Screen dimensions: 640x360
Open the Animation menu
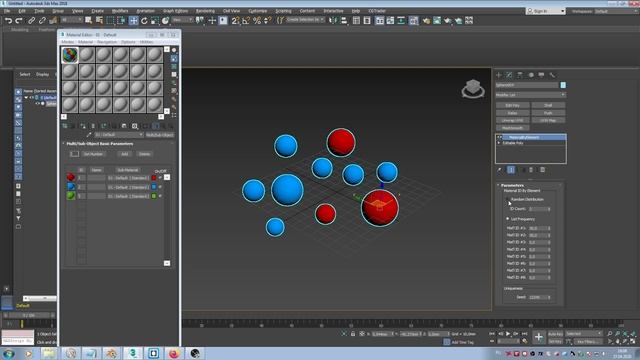145,11
